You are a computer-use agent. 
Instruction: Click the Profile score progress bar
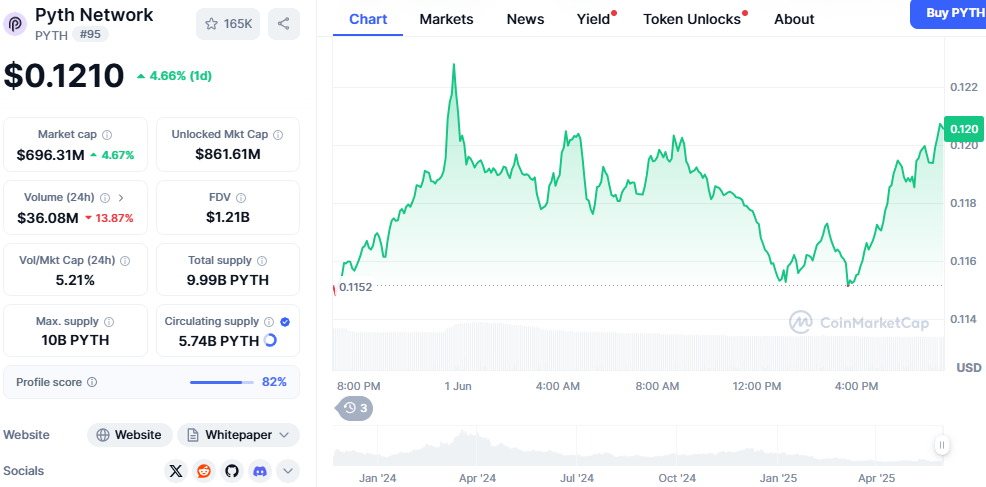tap(222, 382)
